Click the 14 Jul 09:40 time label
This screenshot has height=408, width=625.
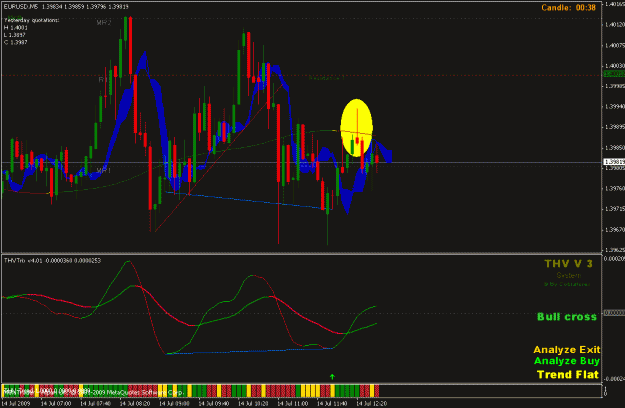(x=214, y=404)
